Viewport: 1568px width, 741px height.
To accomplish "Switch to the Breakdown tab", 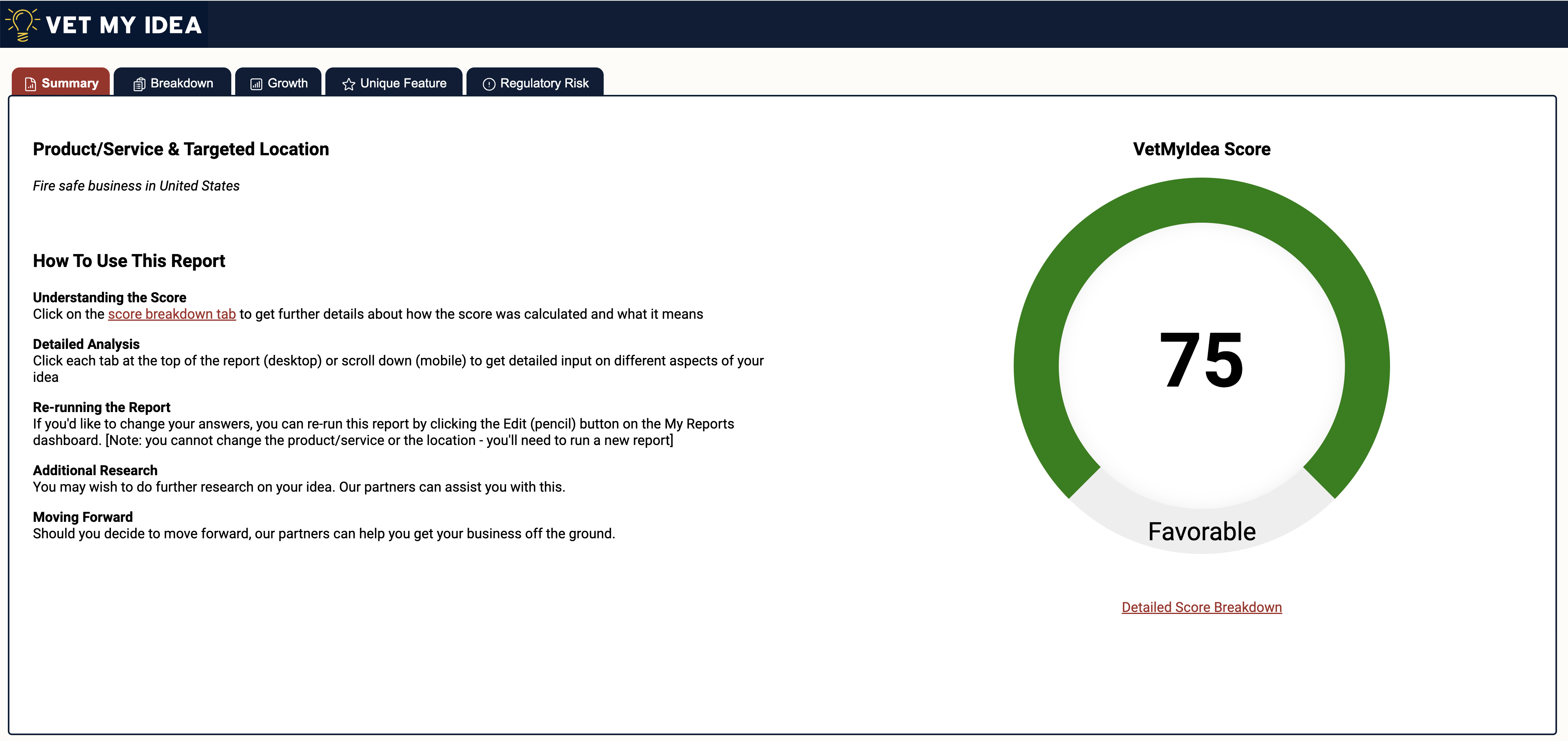I will coord(181,84).
